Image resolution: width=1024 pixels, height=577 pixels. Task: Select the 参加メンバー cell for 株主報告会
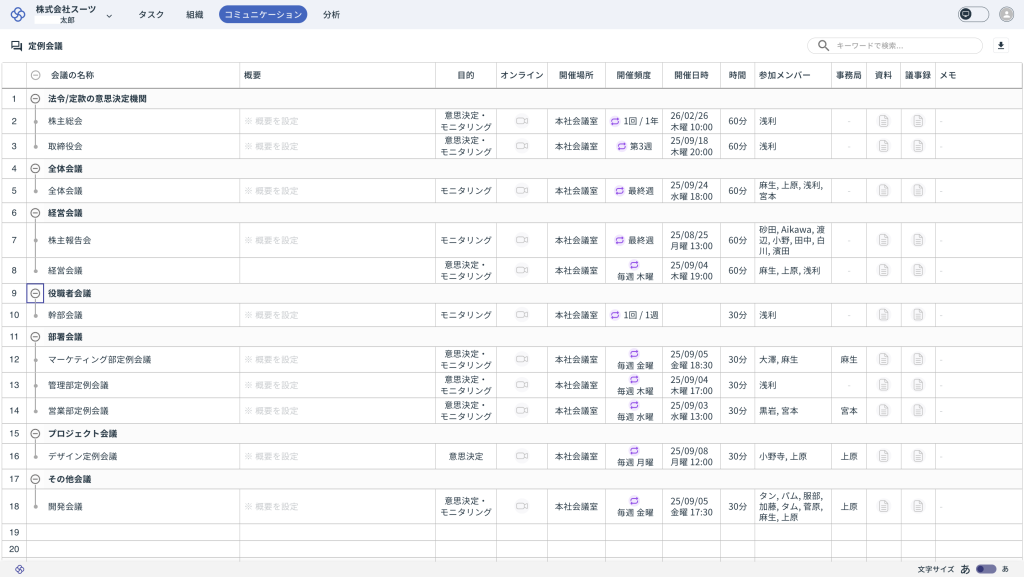(792, 240)
